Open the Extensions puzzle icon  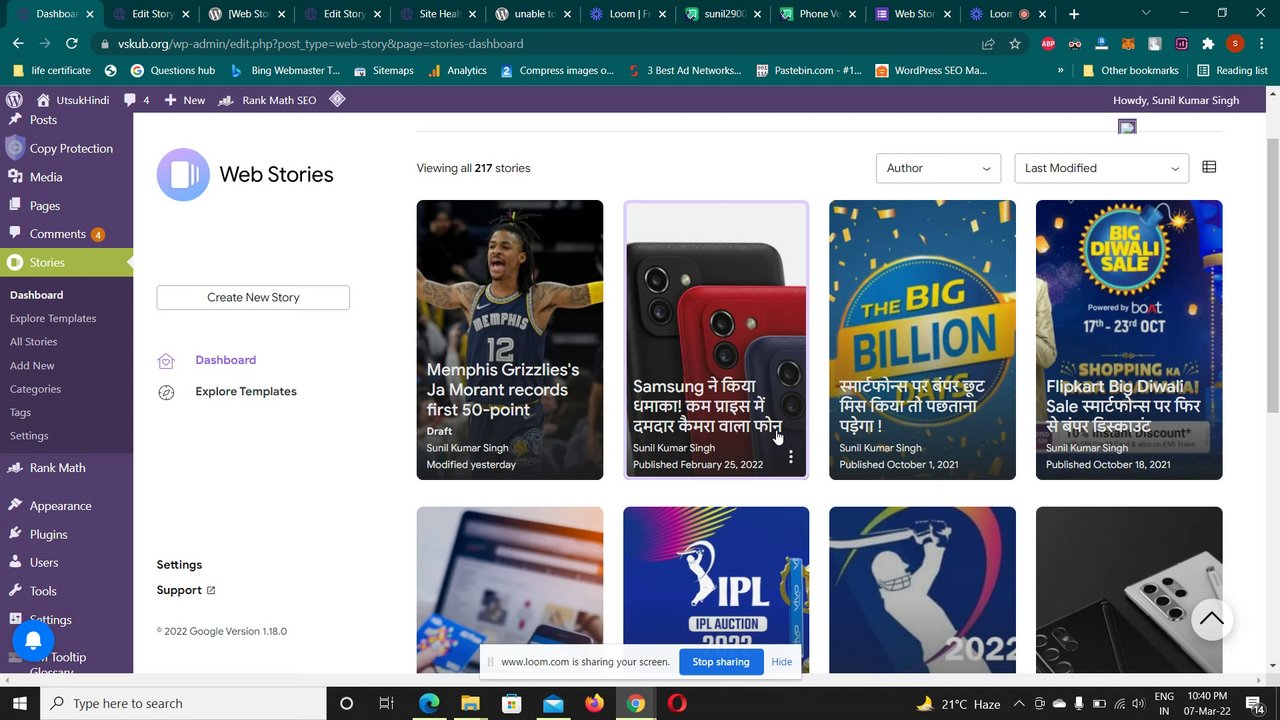[x=1208, y=44]
